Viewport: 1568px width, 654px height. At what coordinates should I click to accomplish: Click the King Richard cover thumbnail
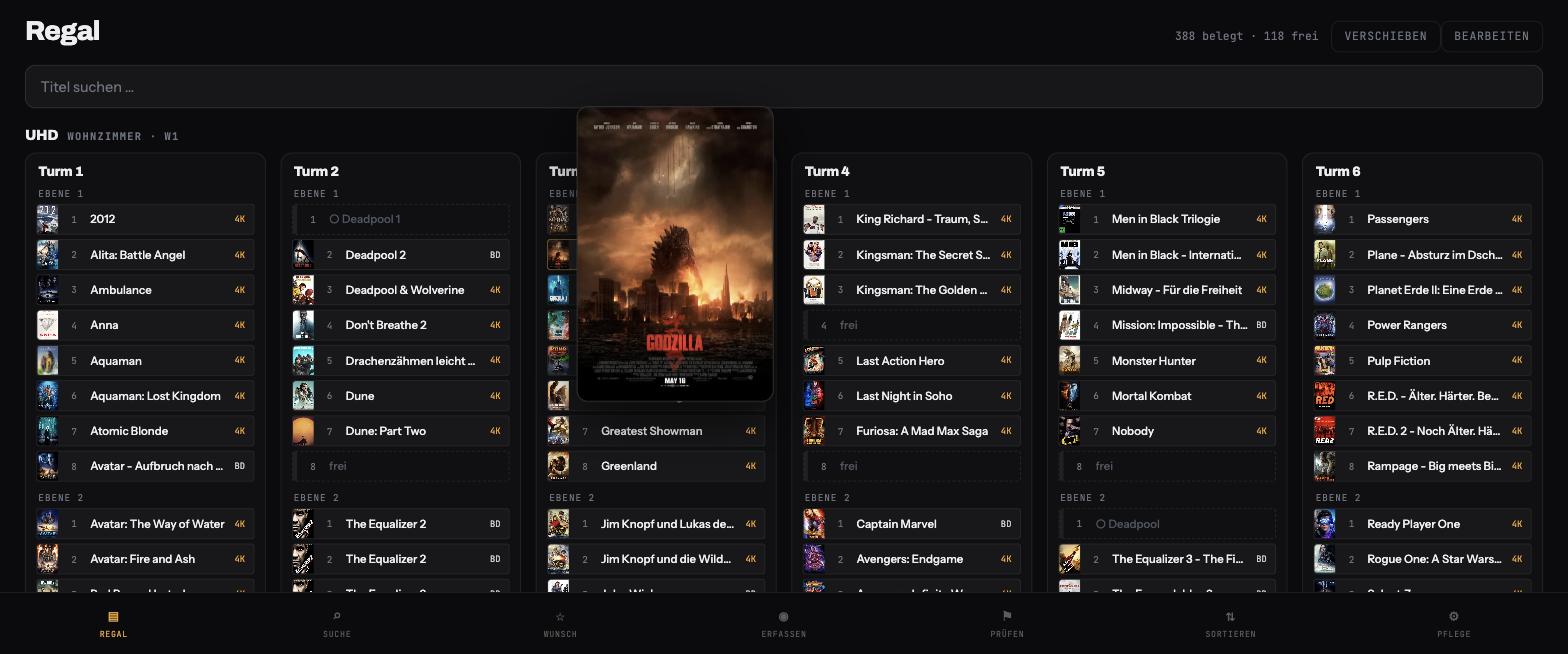pos(814,219)
